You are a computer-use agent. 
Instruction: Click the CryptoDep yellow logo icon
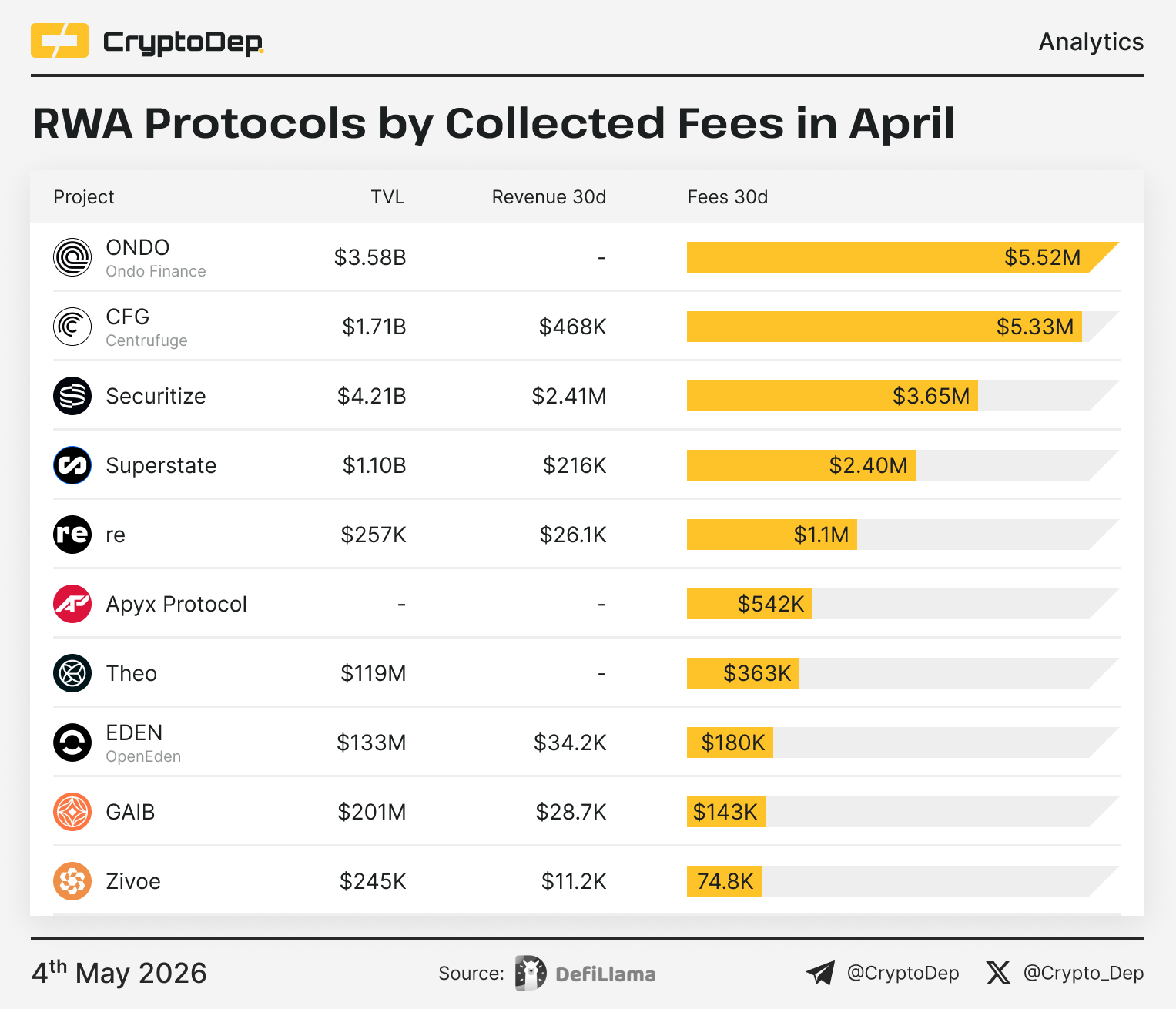[59, 41]
